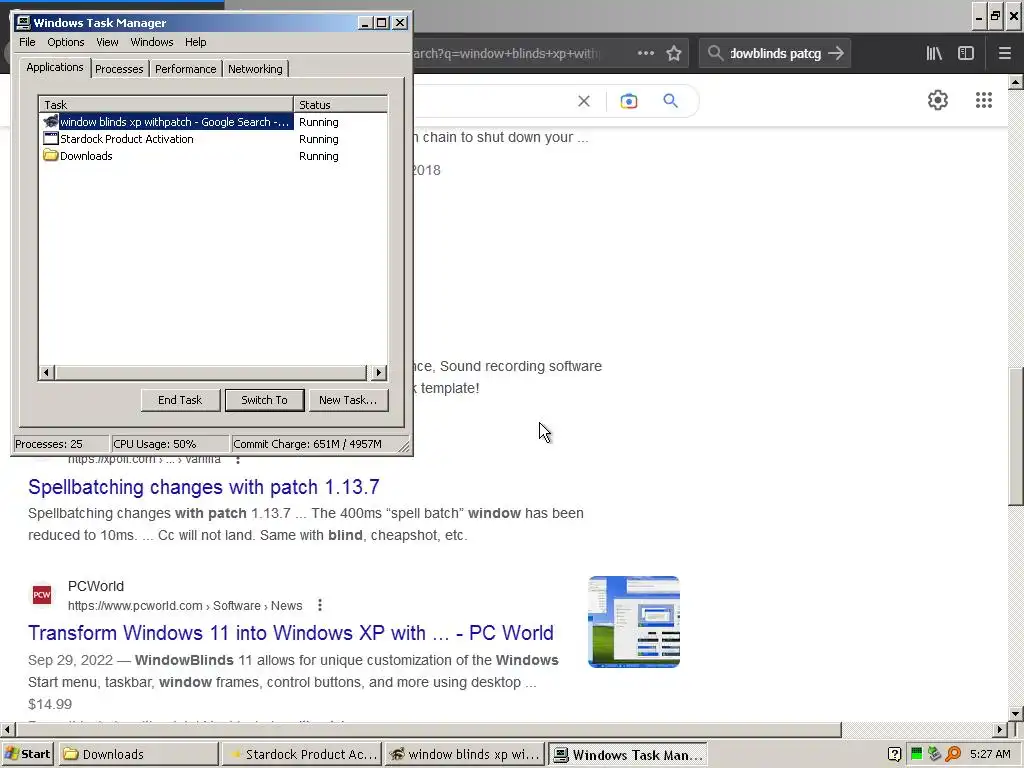This screenshot has width=1024, height=768.
Task: Toggle the browser sidebar icon
Action: pyautogui.click(x=966, y=54)
